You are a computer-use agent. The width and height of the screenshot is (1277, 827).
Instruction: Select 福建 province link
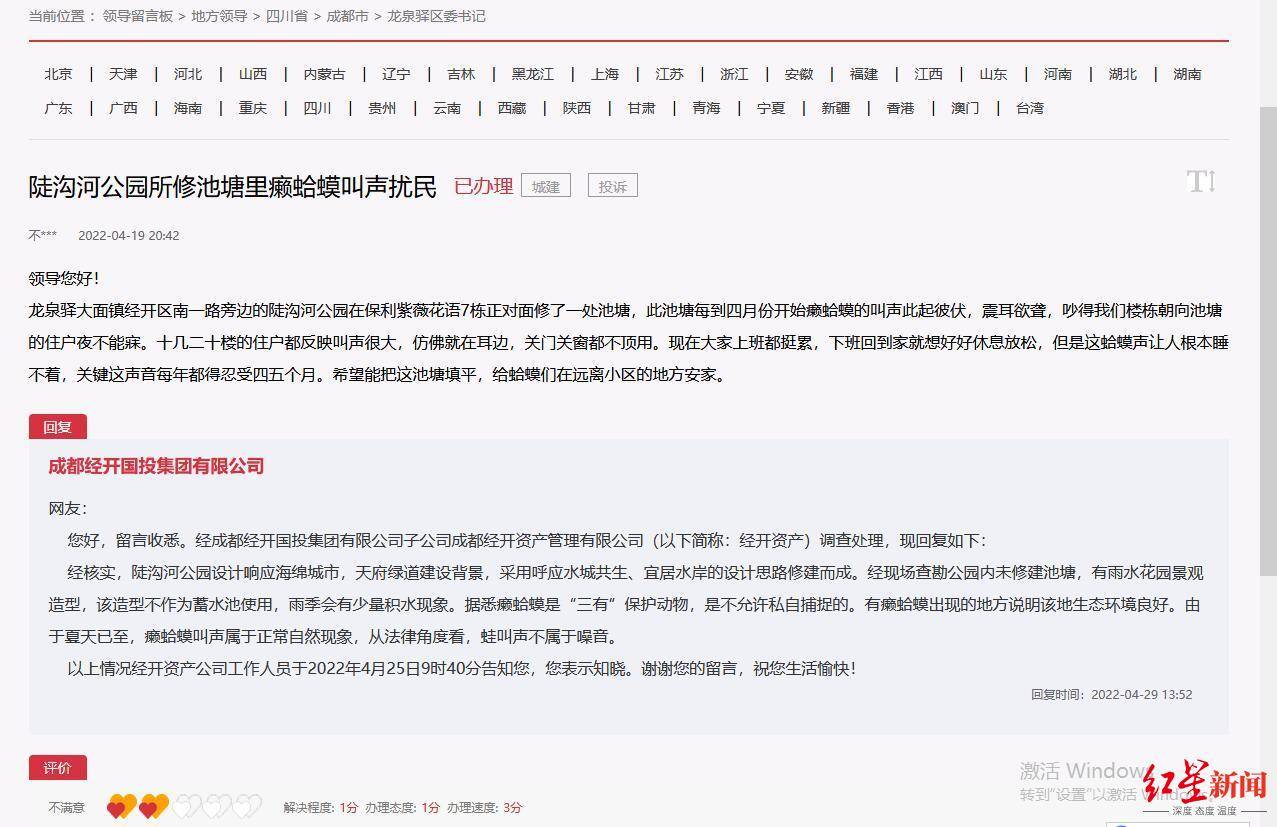(864, 74)
